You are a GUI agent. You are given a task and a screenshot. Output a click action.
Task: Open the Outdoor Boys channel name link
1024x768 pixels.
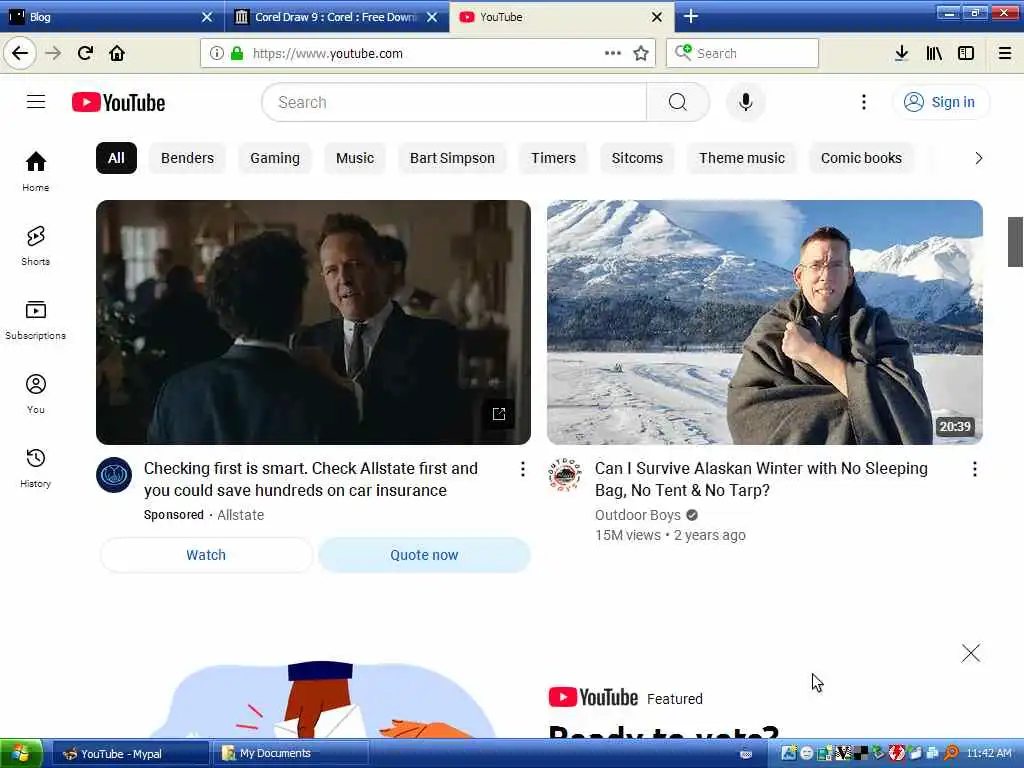(x=637, y=515)
